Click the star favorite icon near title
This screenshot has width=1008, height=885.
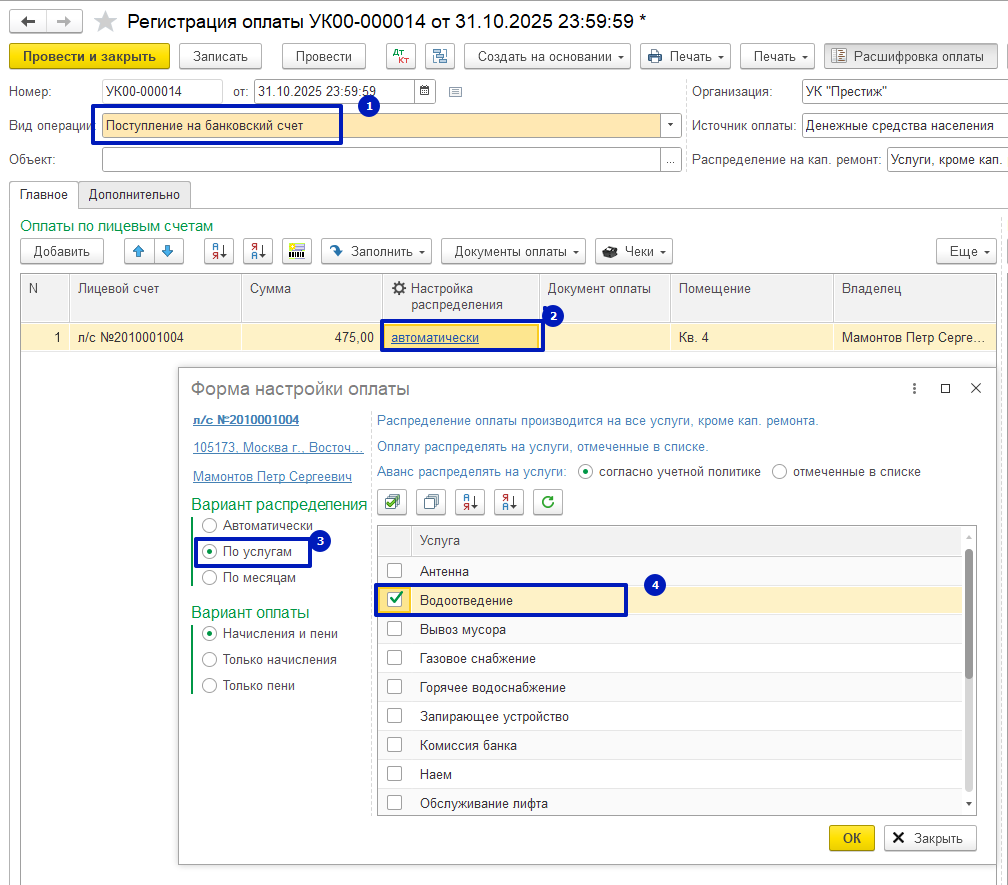[x=103, y=21]
